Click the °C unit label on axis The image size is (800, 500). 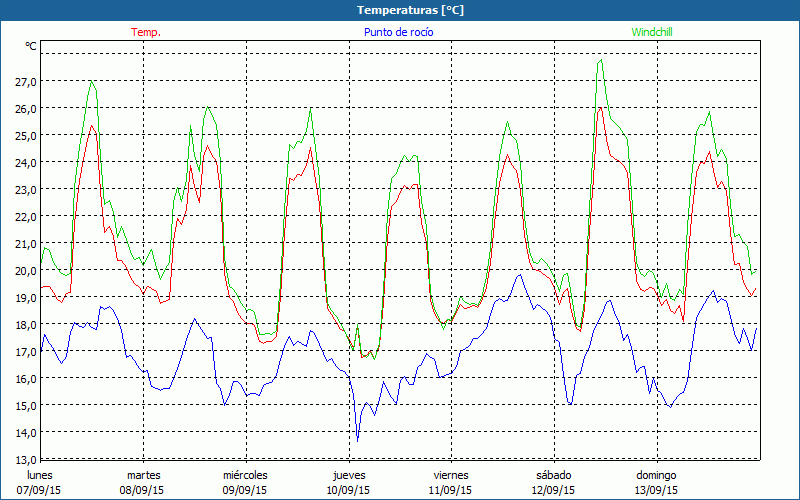31,47
